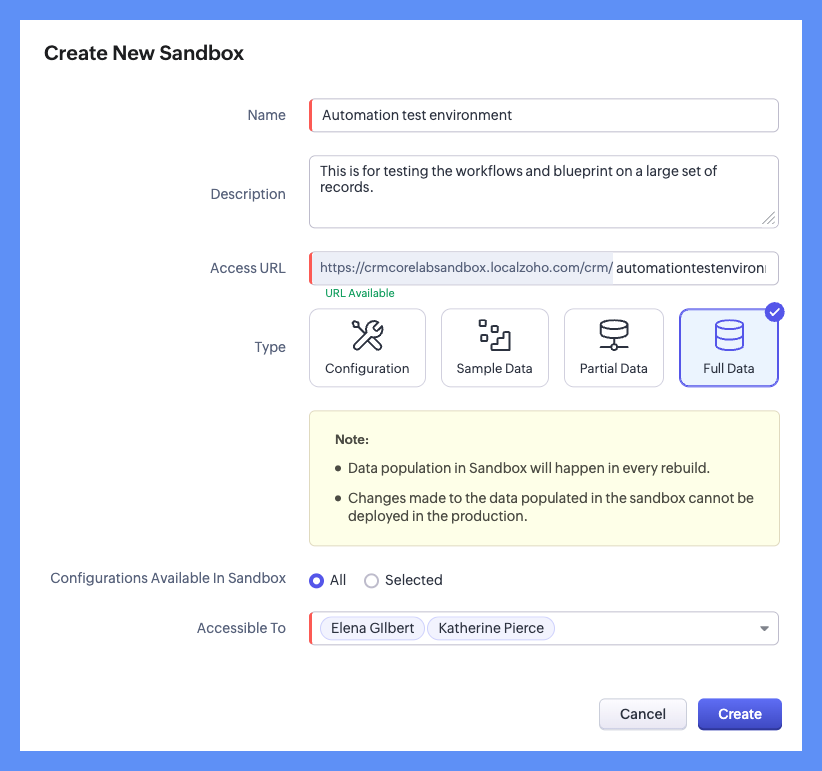
Task: Click the Partial Data database icon
Action: 613,335
